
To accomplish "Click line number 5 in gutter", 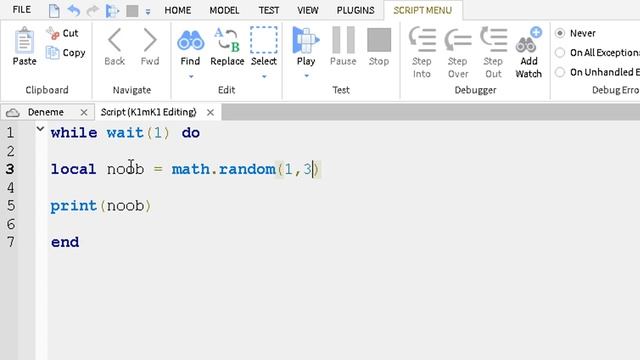I will 11,206.
